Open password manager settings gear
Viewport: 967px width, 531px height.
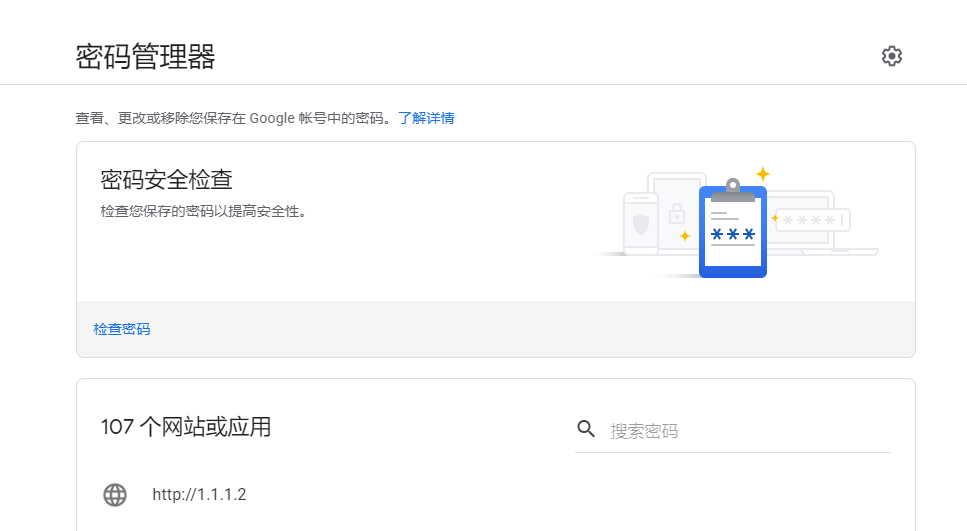(891, 56)
